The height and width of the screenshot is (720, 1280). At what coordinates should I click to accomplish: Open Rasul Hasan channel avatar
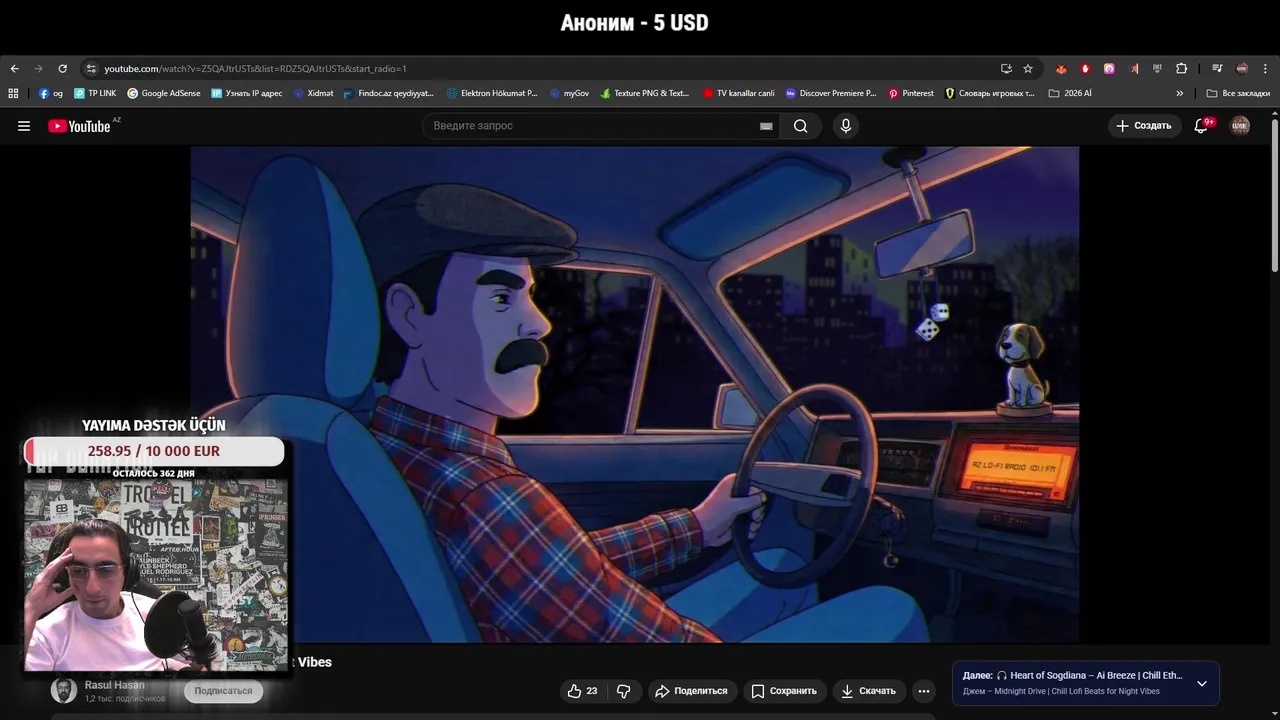pos(64,690)
